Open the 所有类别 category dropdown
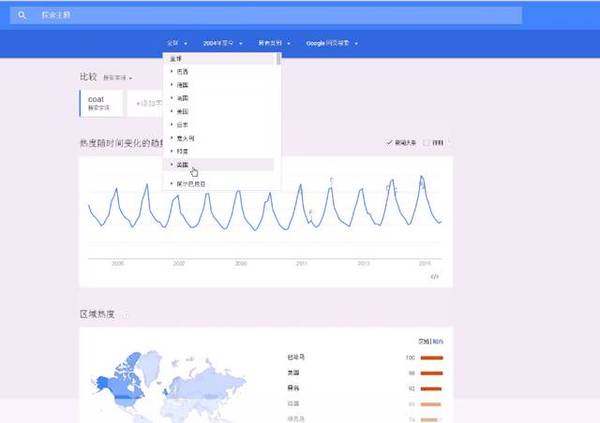 pos(273,44)
